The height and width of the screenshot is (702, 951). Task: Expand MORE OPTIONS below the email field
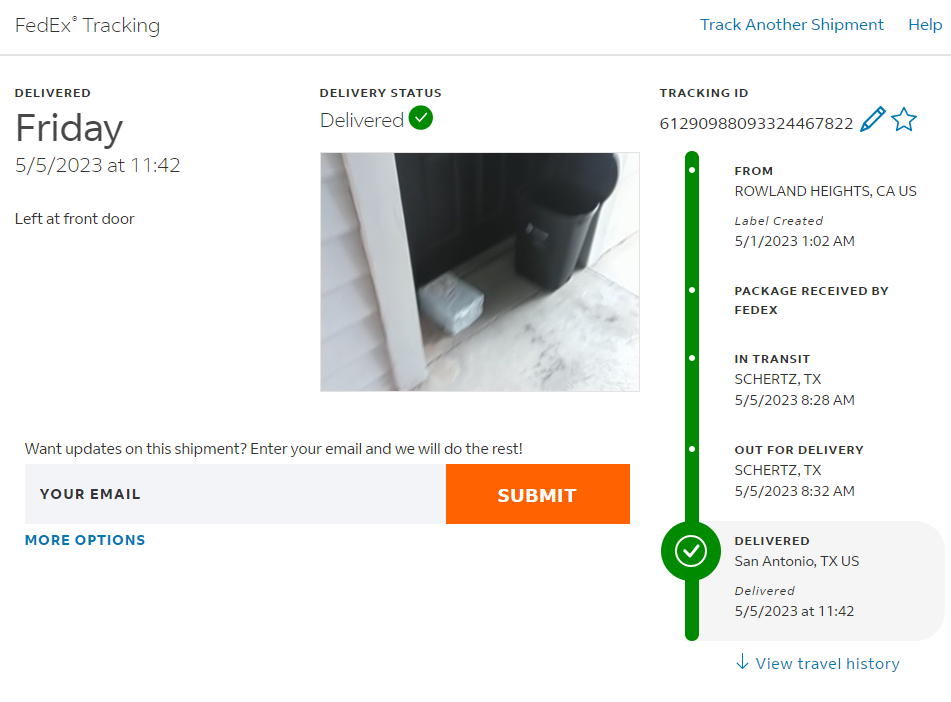point(85,540)
